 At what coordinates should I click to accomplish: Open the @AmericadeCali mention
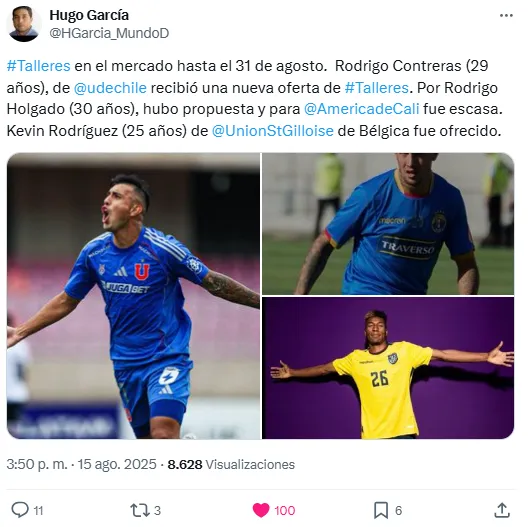point(362,109)
